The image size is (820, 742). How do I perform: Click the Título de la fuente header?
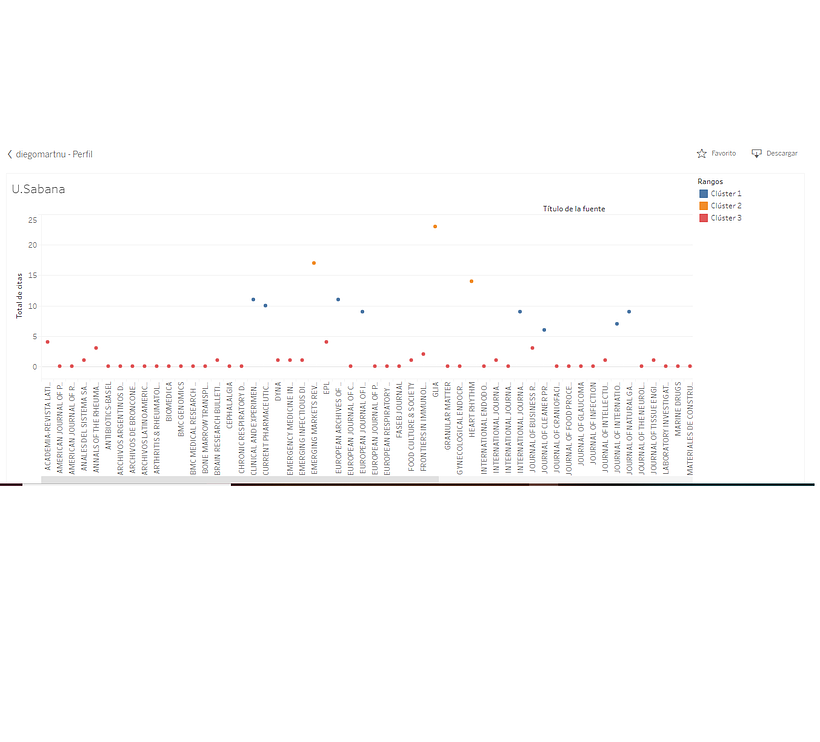click(x=574, y=209)
